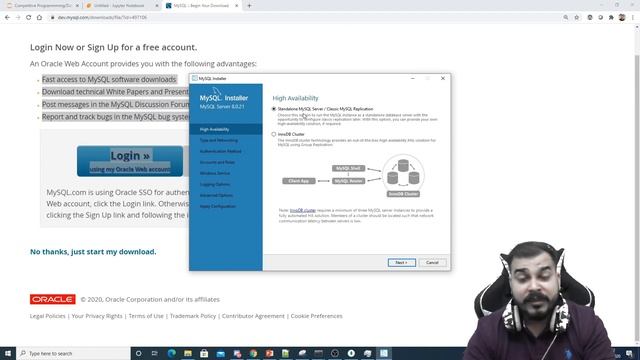Image resolution: width=640 pixels, height=360 pixels.
Task: Click Cancel button in MySQL Installer
Action: tap(432, 262)
